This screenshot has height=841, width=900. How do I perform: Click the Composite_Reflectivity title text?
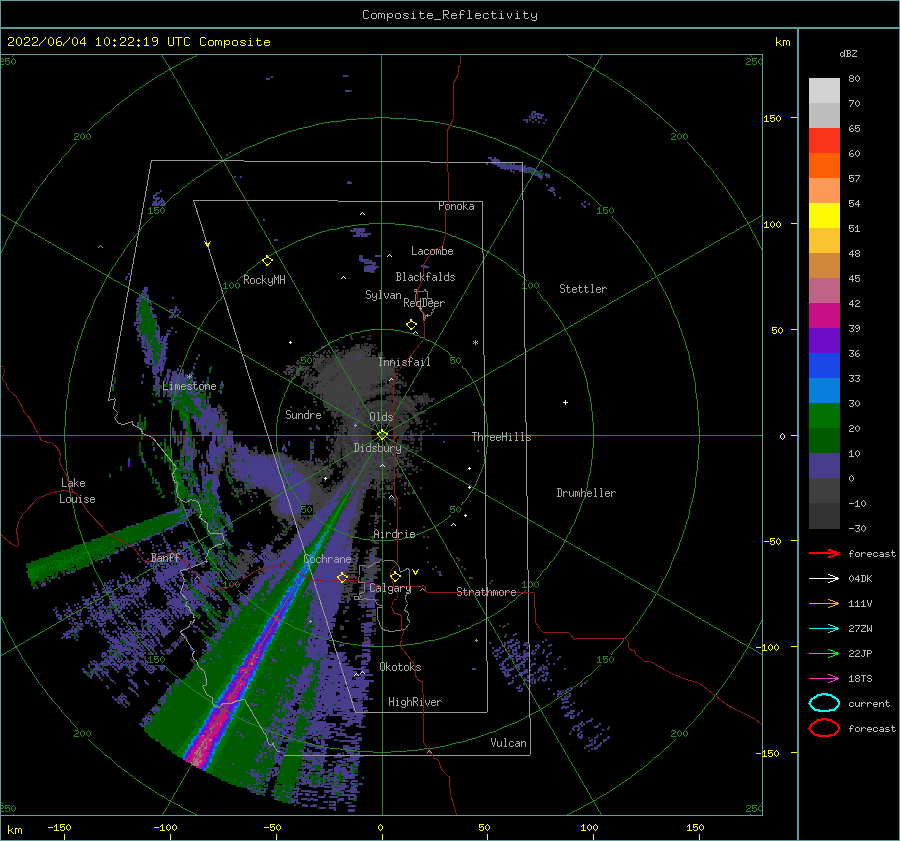click(450, 15)
